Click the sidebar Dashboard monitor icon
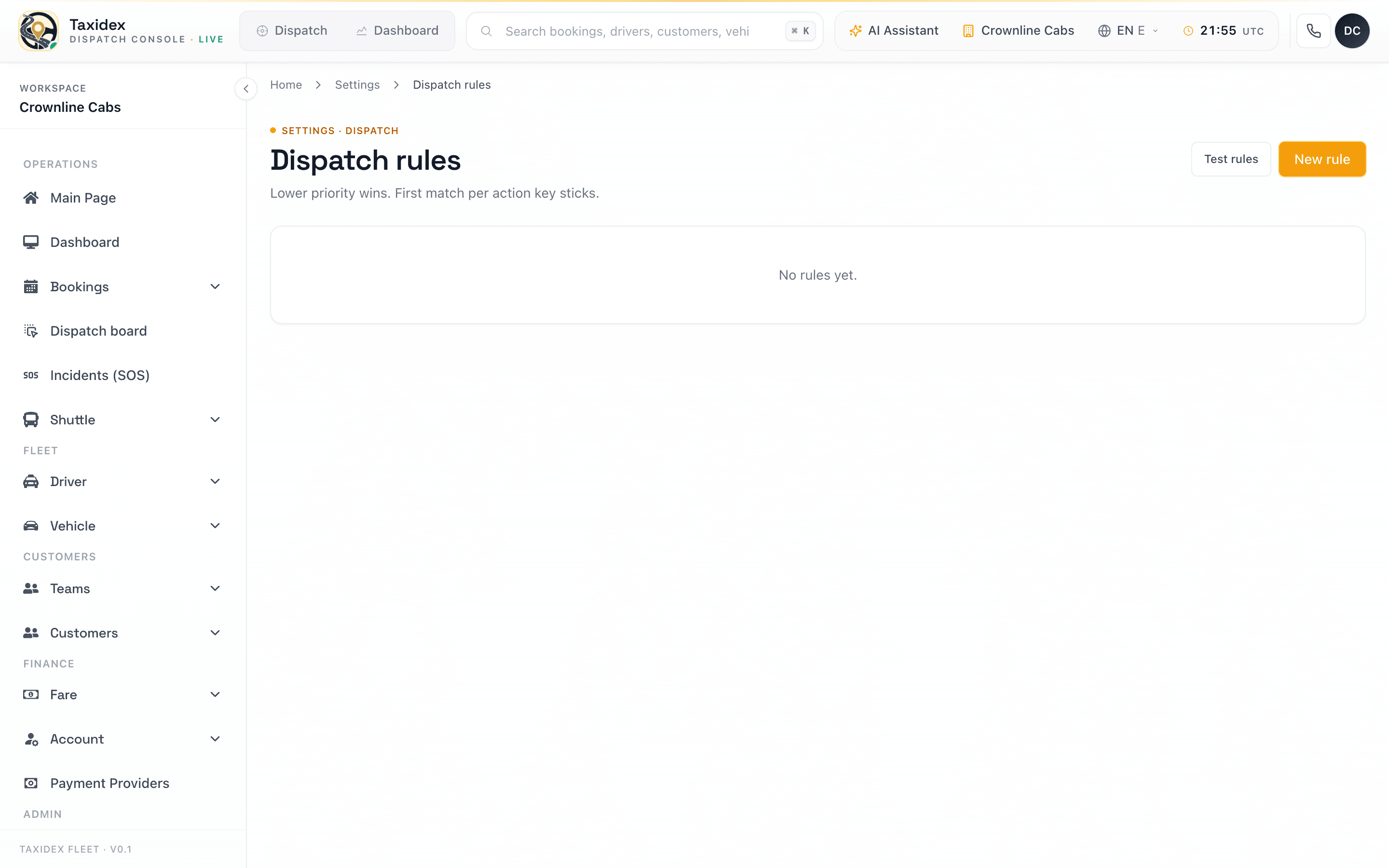Viewport: 1389px width, 868px height. pos(31,242)
